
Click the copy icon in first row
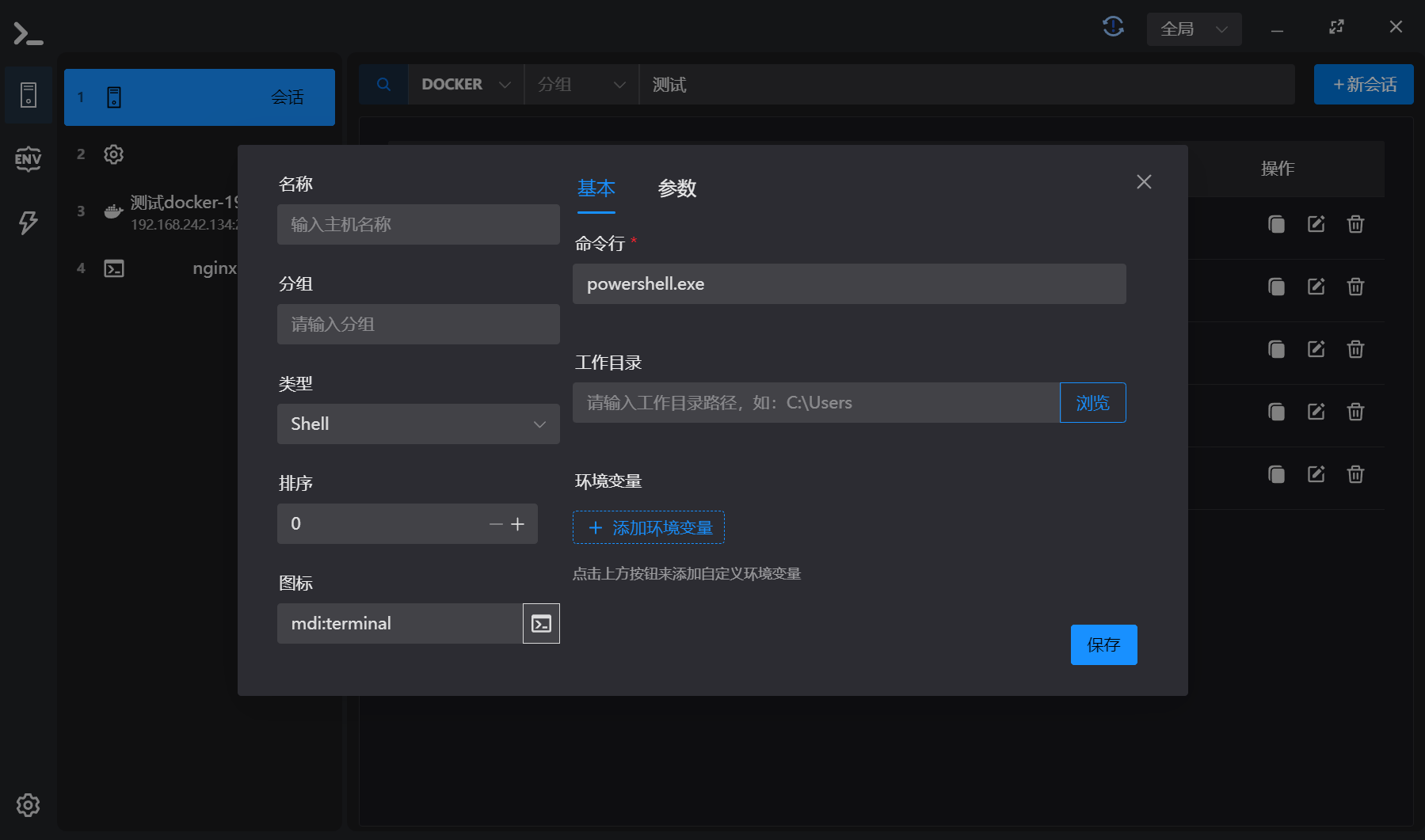(x=1276, y=224)
